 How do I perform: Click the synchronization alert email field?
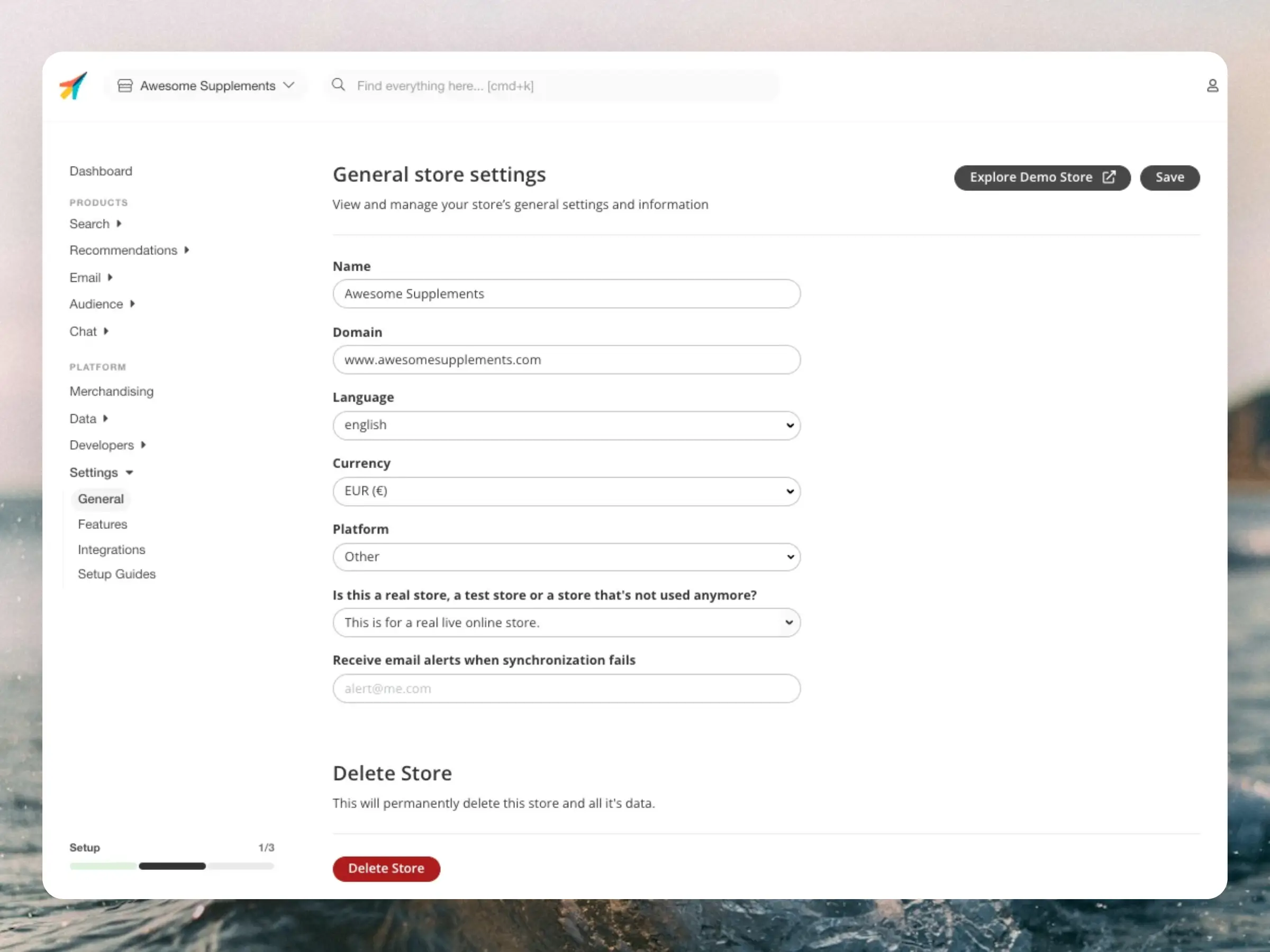pos(566,689)
